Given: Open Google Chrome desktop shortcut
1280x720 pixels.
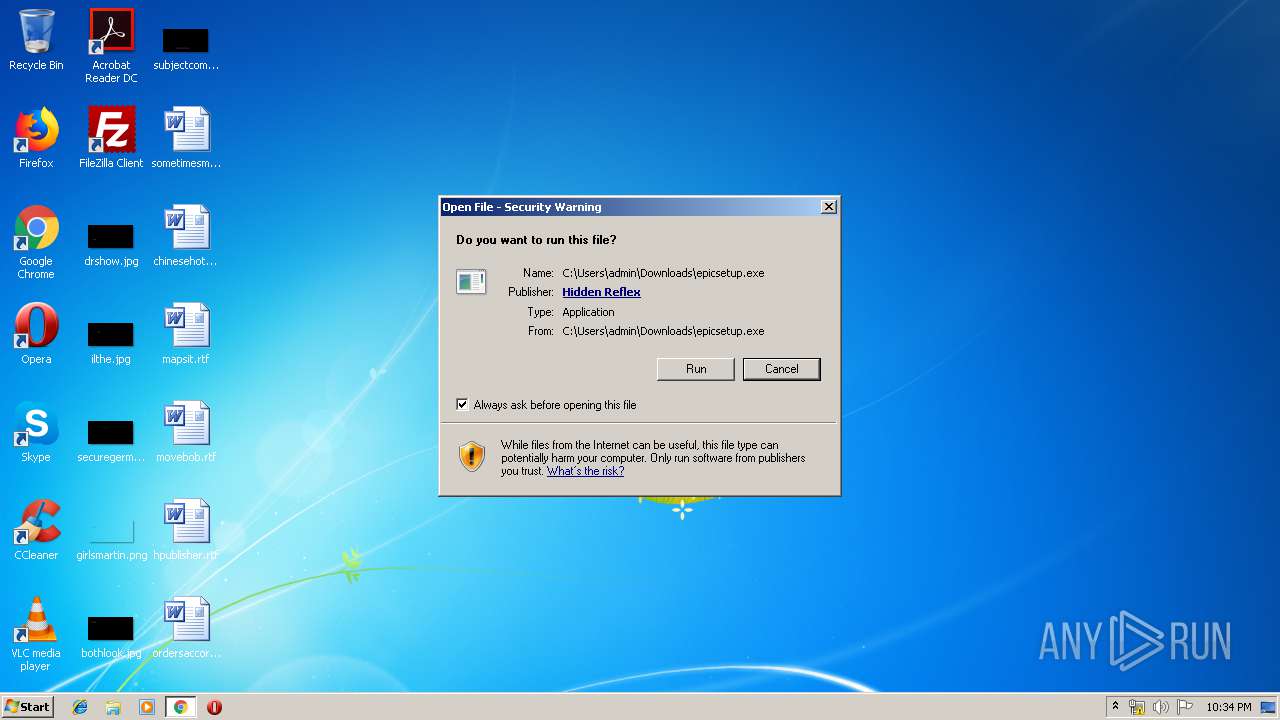Looking at the screenshot, I should [36, 242].
